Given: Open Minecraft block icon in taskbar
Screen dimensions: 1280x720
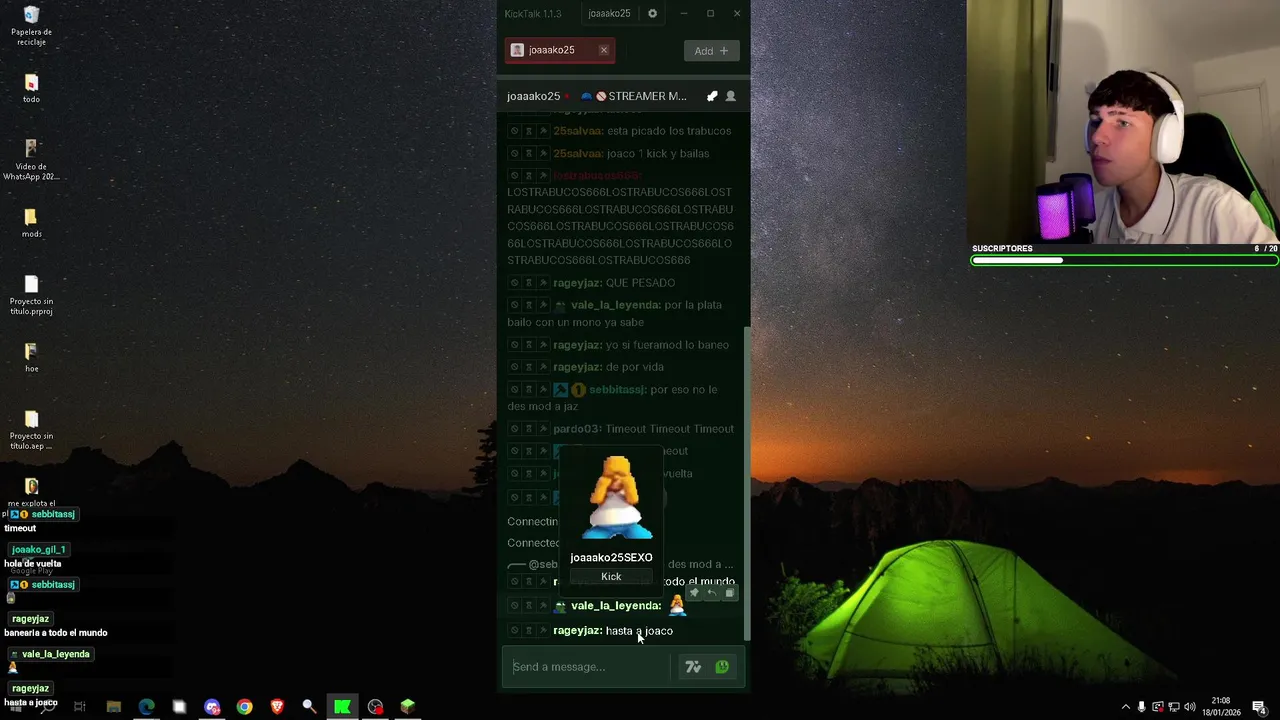Looking at the screenshot, I should 408,707.
